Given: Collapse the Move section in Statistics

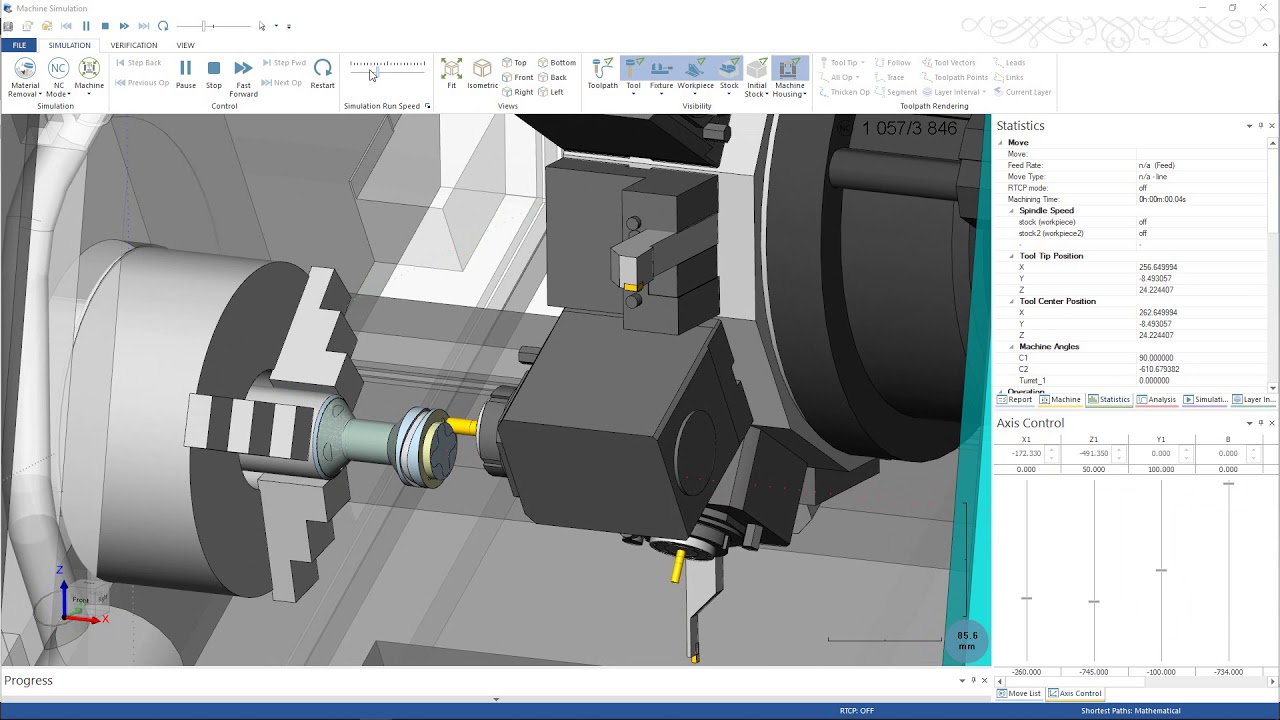Looking at the screenshot, I should tap(1000, 143).
